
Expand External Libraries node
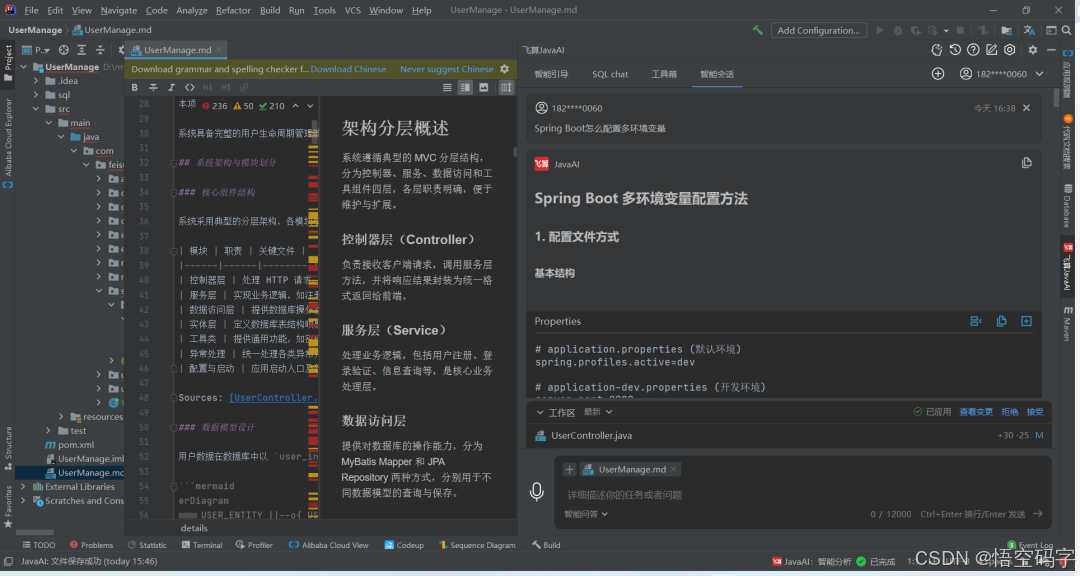pos(23,486)
